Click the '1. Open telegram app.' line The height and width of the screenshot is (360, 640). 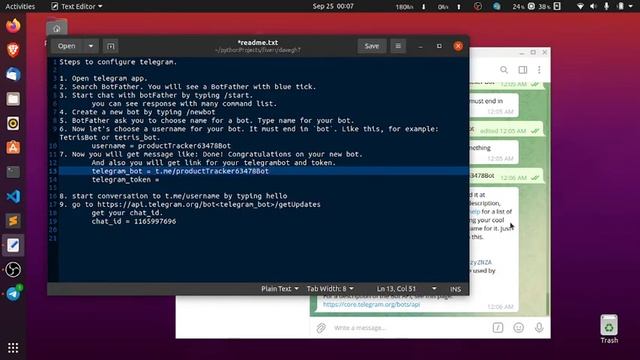click(x=103, y=78)
